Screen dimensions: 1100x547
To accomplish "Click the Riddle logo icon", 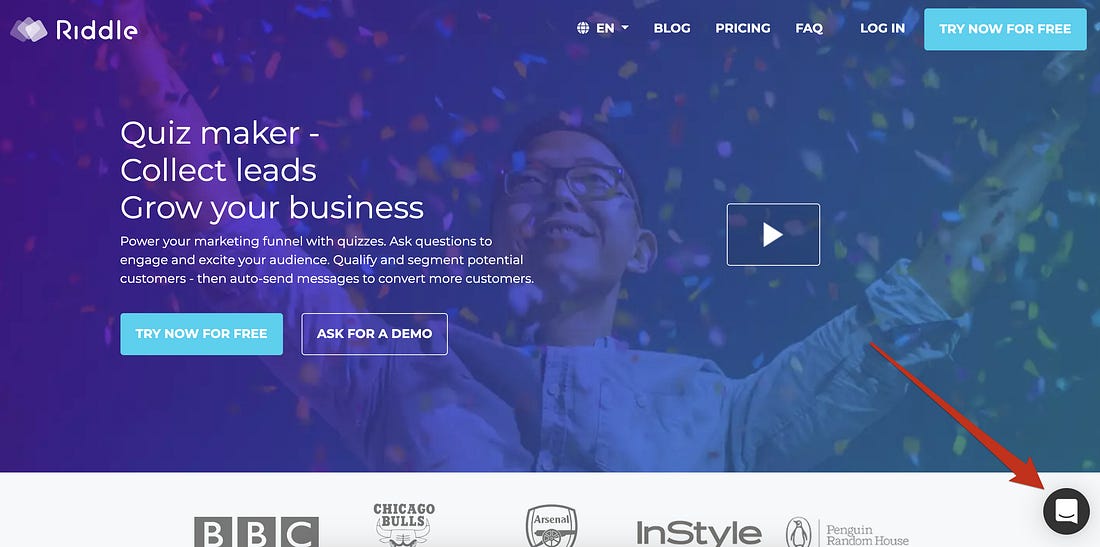I will [x=28, y=29].
